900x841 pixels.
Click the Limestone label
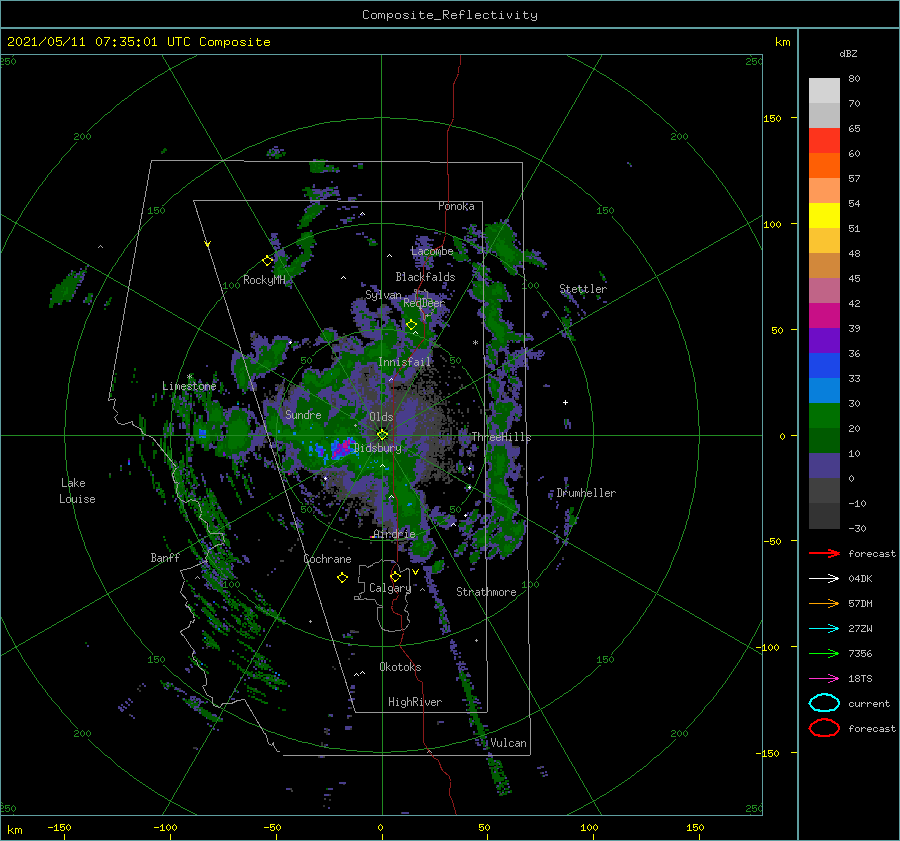tap(189, 386)
